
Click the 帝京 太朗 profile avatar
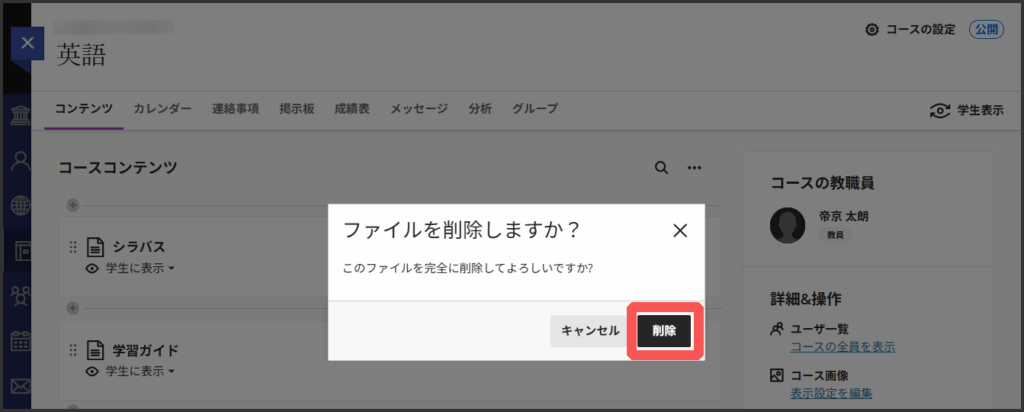[788, 225]
